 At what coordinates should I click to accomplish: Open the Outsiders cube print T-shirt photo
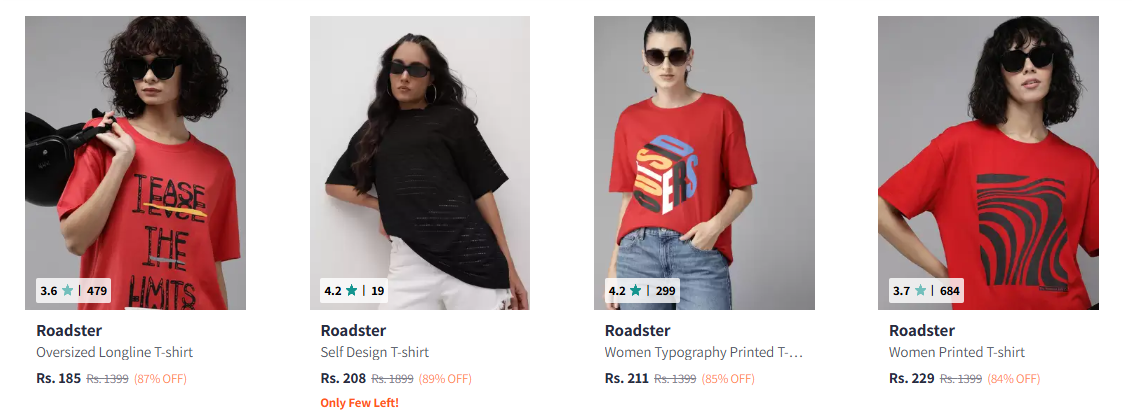click(x=705, y=163)
